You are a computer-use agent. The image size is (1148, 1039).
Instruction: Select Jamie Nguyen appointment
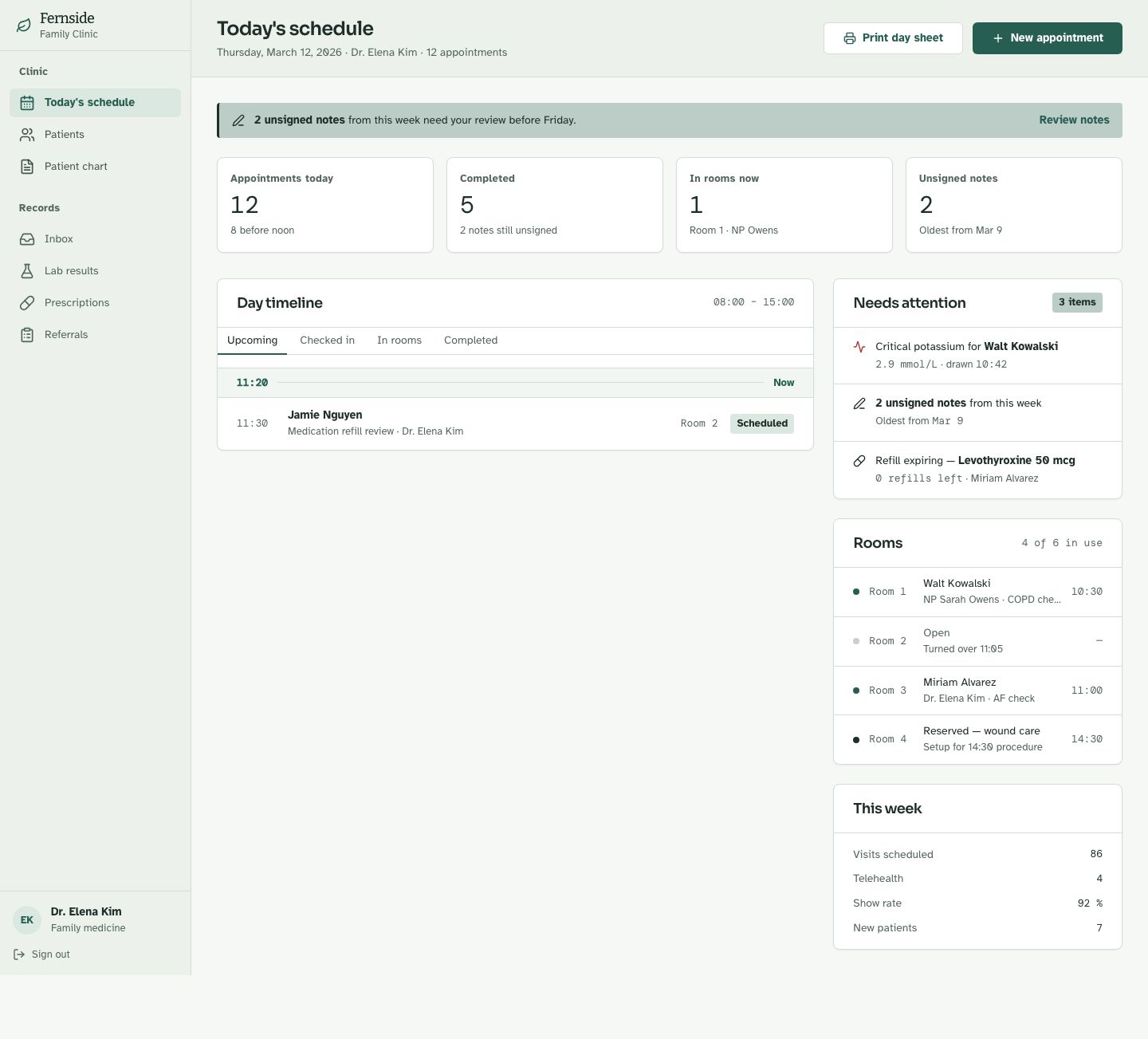pyautogui.click(x=515, y=423)
